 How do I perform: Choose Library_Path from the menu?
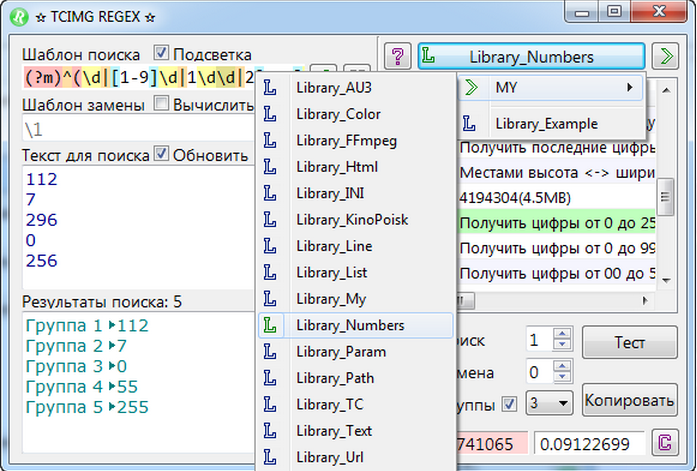point(356,378)
